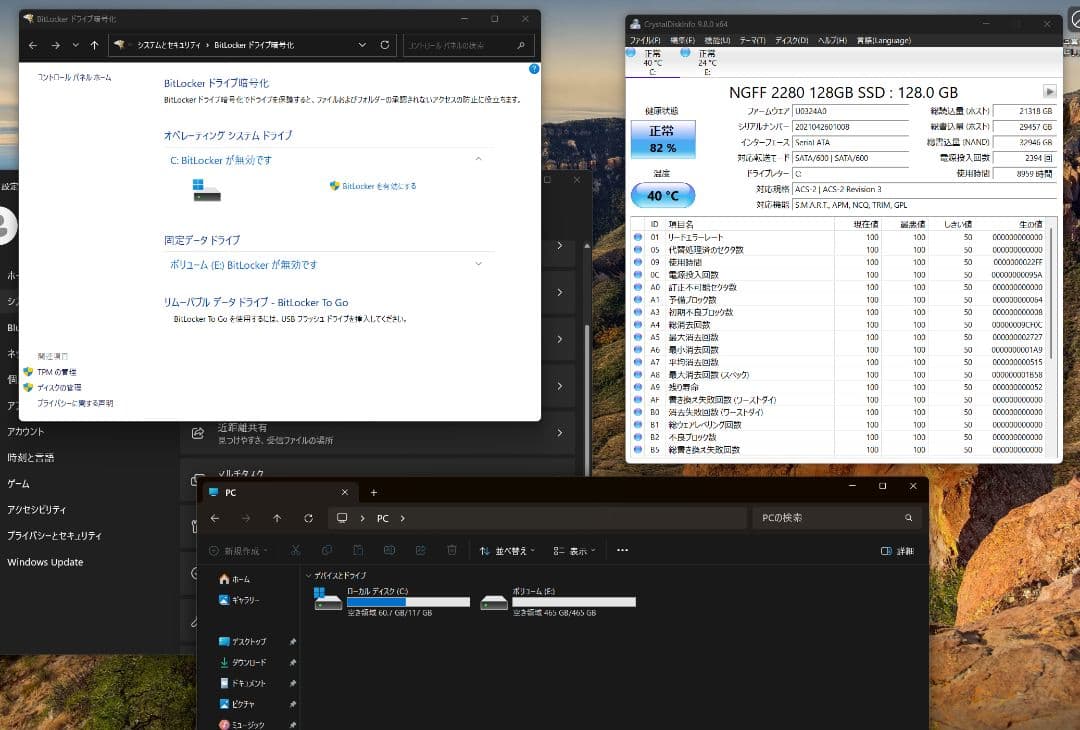Image resolution: width=1080 pixels, height=730 pixels.
Task: Open the BitLocker help question mark
Action: point(534,69)
